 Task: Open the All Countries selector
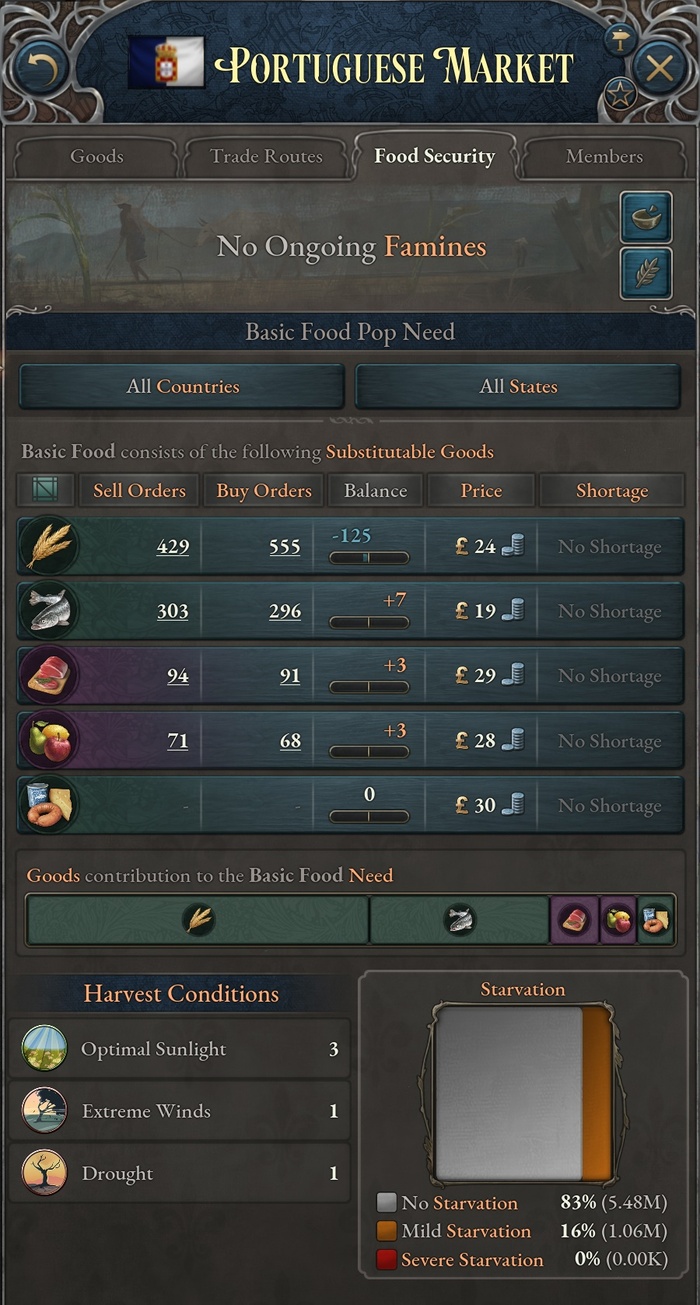point(182,386)
